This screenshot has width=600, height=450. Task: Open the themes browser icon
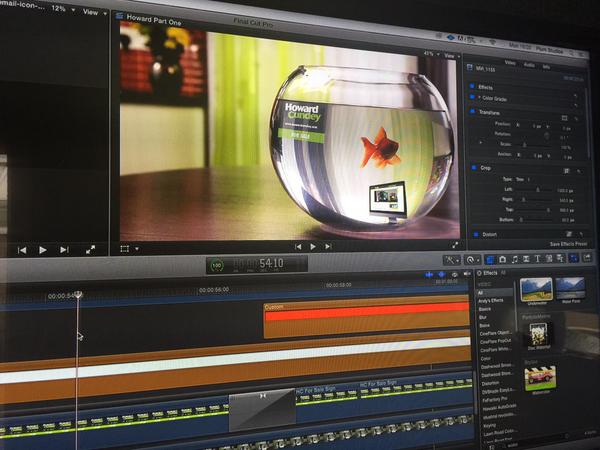tap(560, 259)
